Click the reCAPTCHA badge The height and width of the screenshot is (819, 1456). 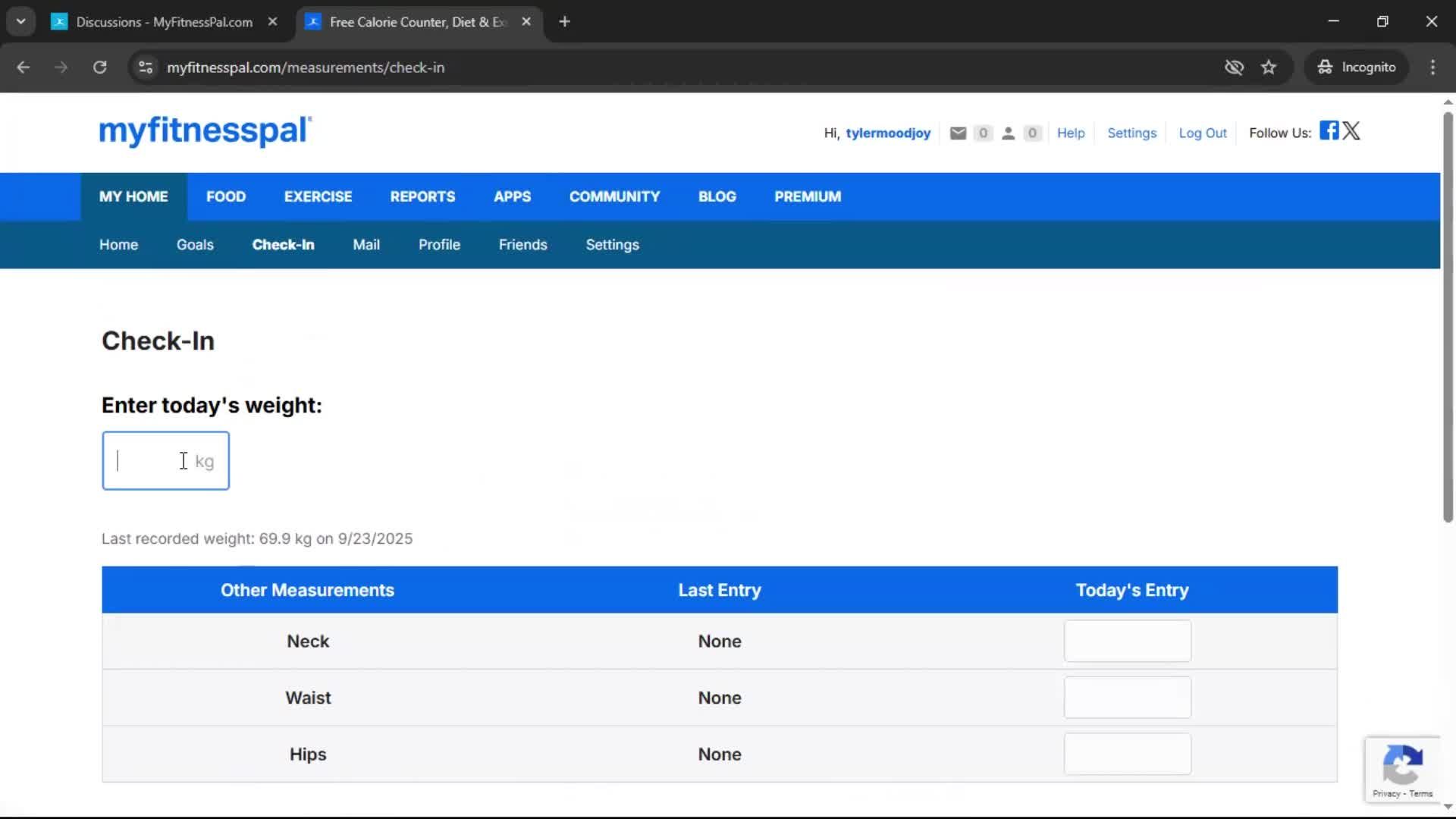pyautogui.click(x=1402, y=770)
